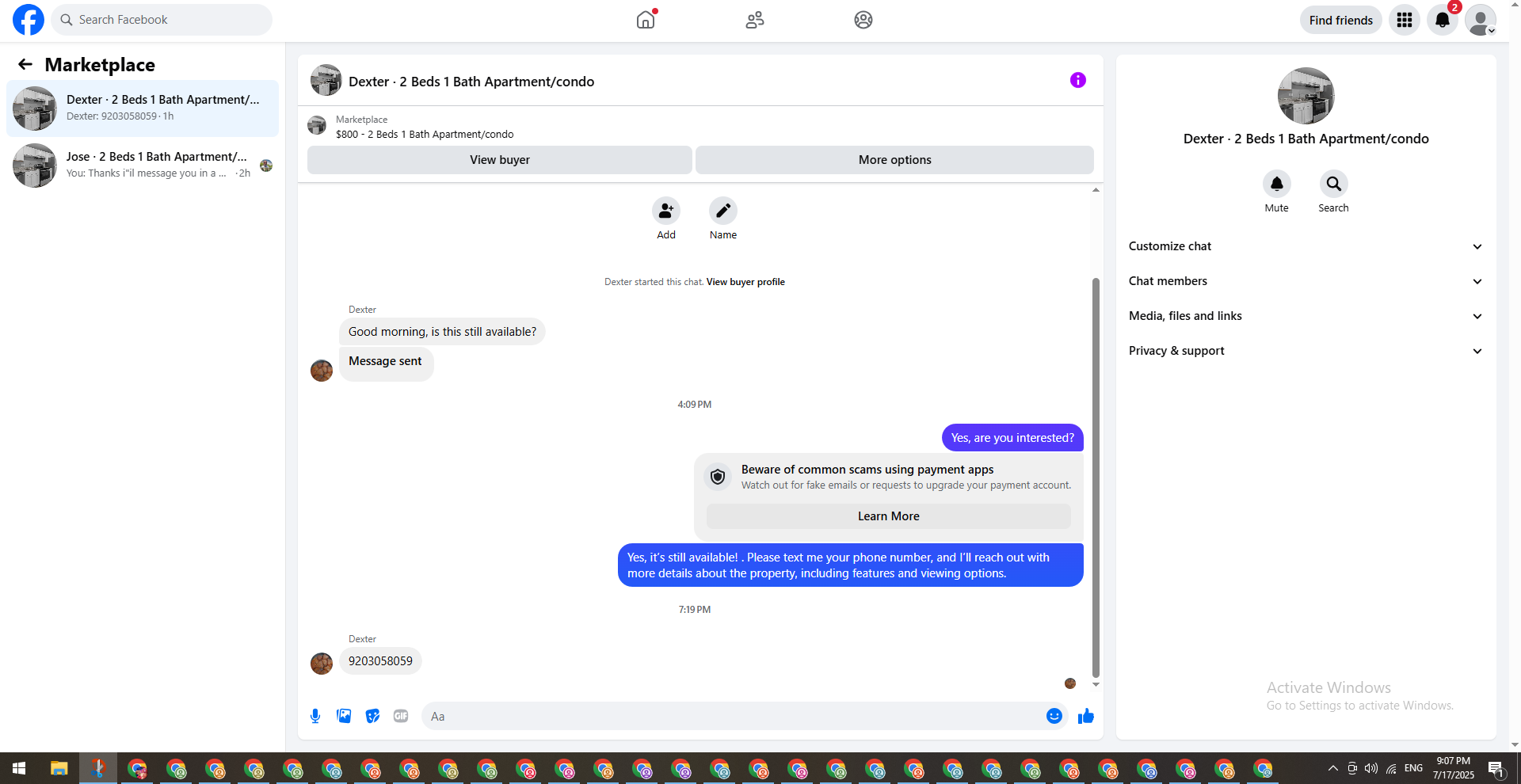Go to the Home feed icon
Image resolution: width=1521 pixels, height=784 pixels.
point(646,20)
